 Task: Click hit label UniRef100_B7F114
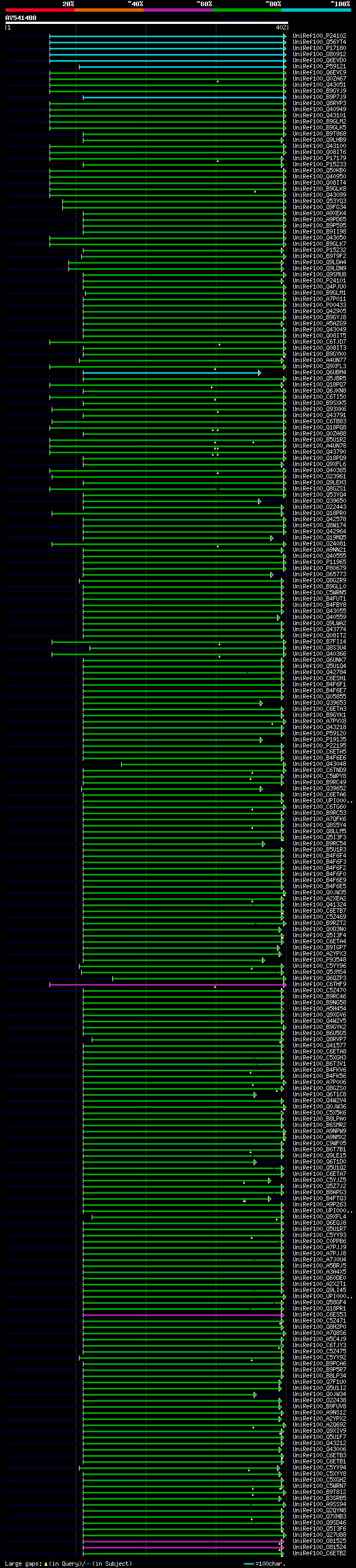click(x=319, y=641)
